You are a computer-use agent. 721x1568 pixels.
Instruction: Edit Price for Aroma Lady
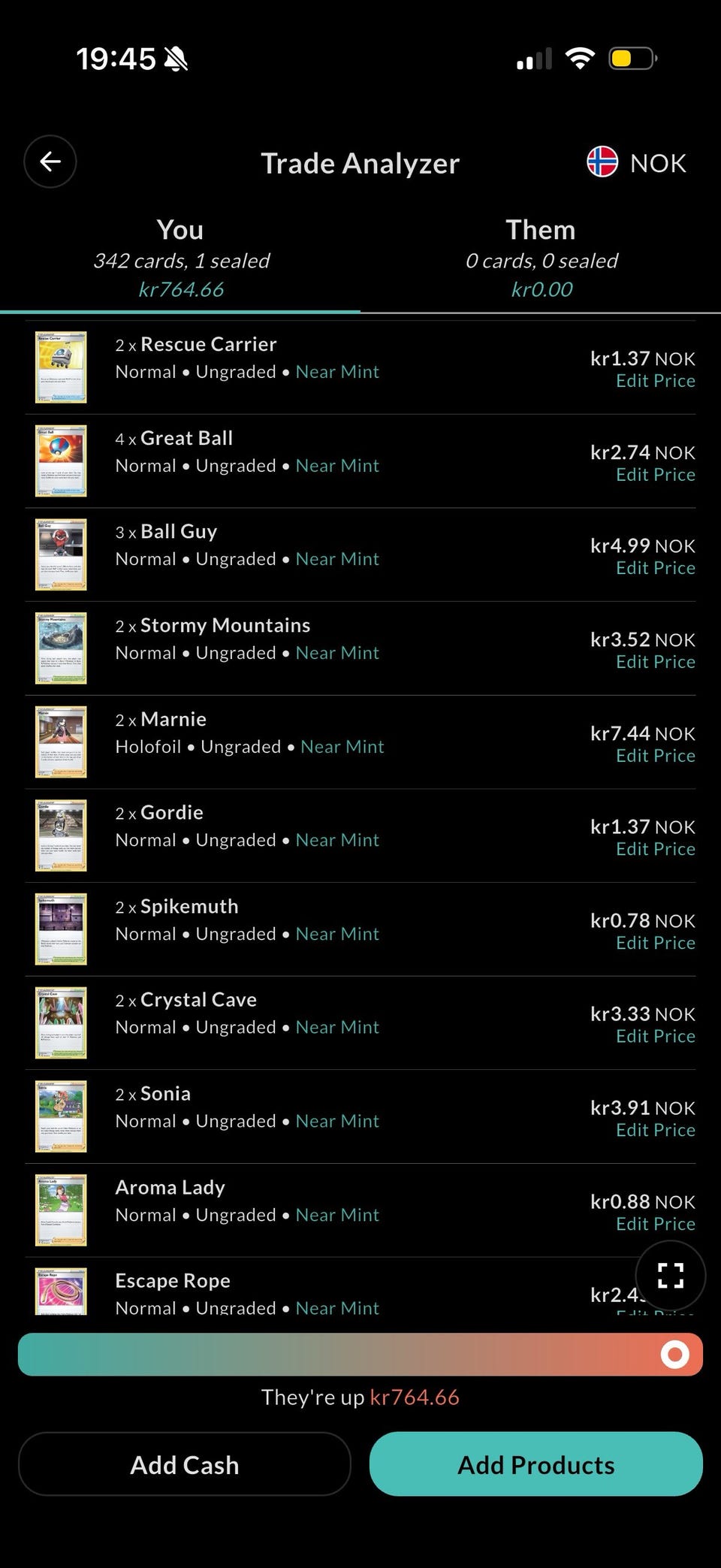tap(655, 1224)
